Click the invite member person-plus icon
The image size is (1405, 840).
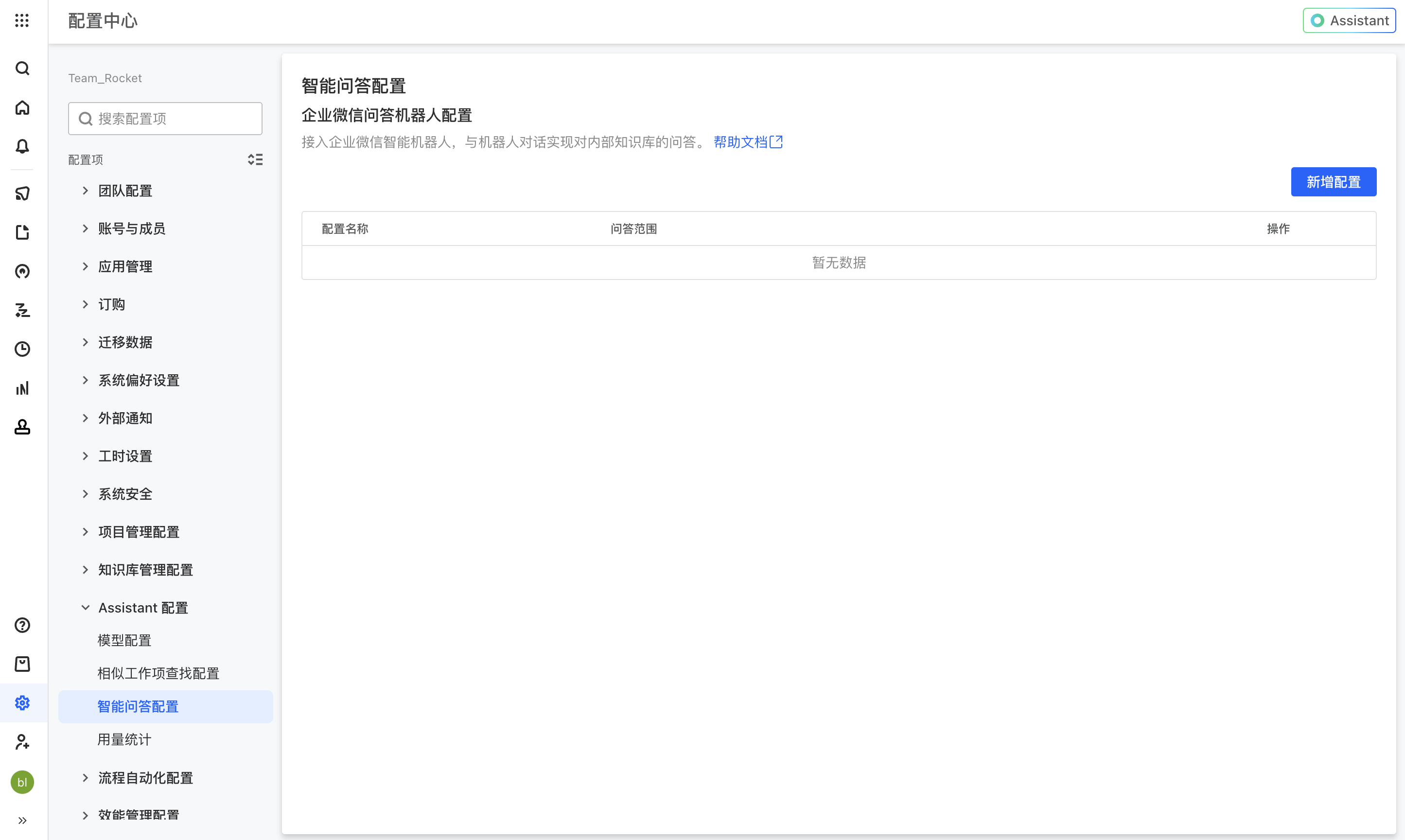(22, 742)
